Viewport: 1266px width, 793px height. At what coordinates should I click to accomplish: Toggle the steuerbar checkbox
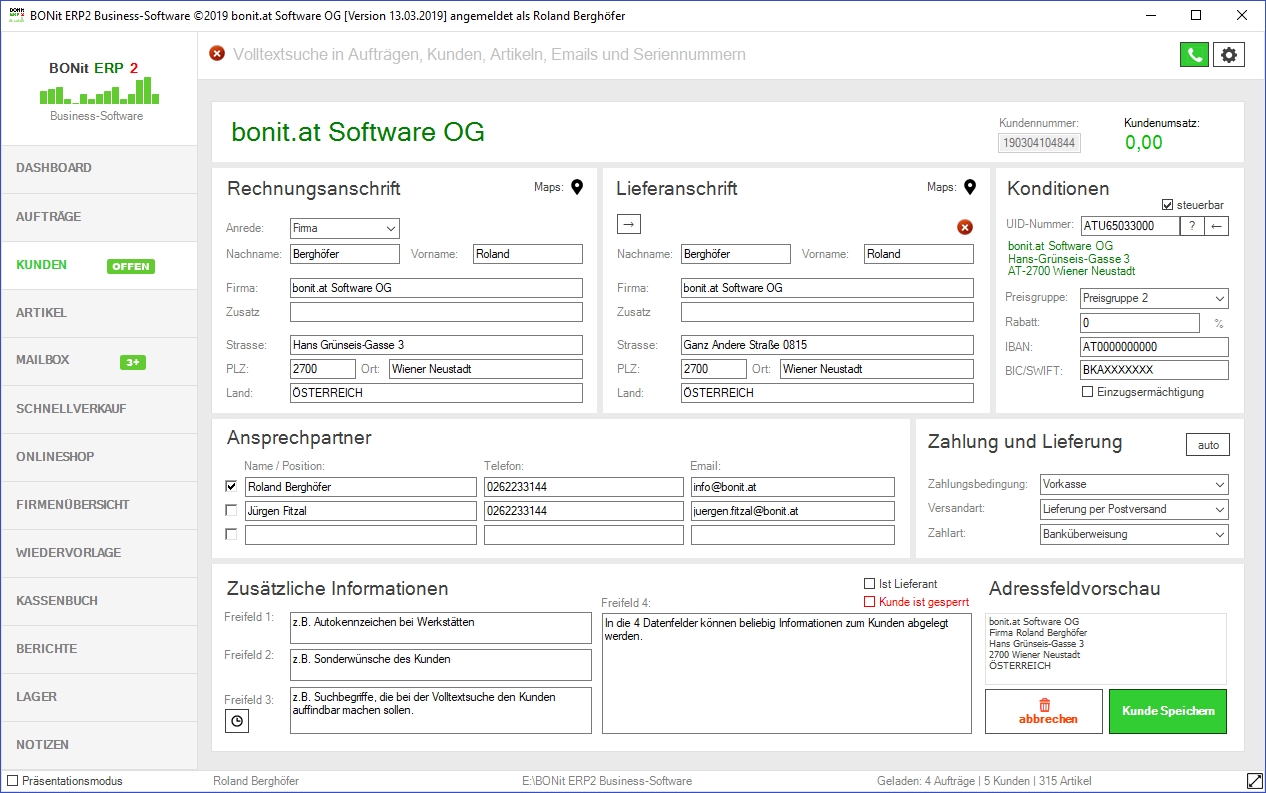pos(1168,205)
